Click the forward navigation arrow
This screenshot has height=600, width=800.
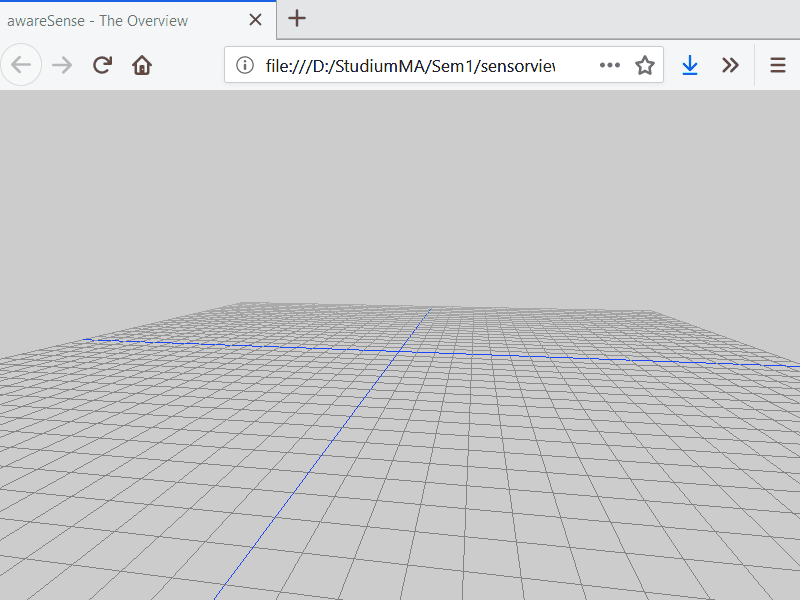click(62, 66)
